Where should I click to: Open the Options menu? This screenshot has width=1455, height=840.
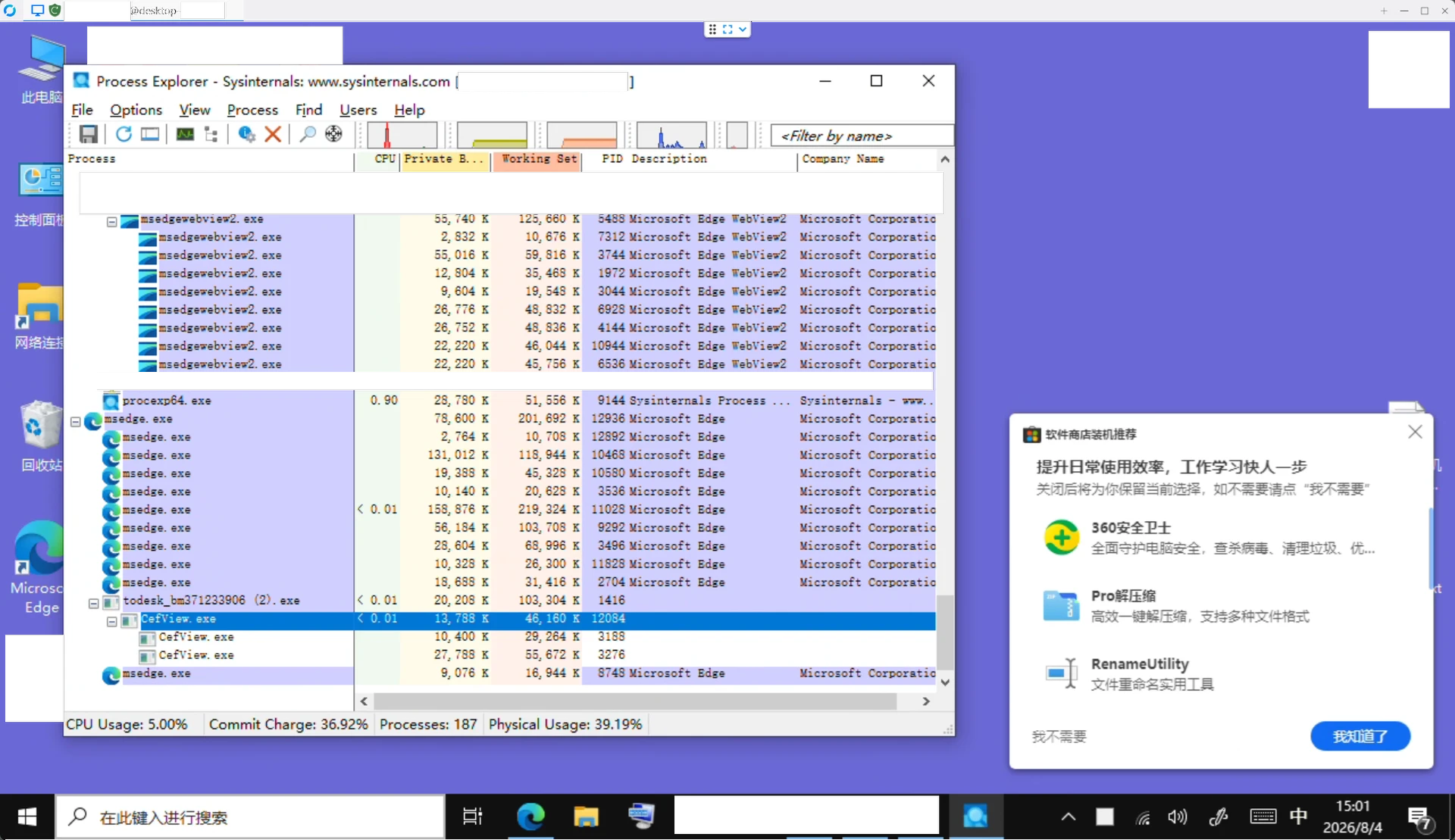pyautogui.click(x=136, y=110)
